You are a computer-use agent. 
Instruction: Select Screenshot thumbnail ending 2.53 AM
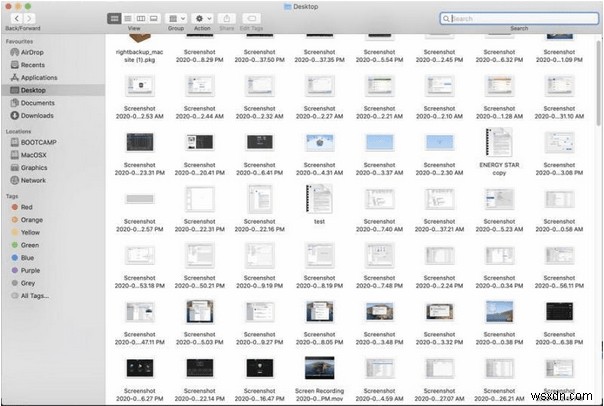(140, 86)
